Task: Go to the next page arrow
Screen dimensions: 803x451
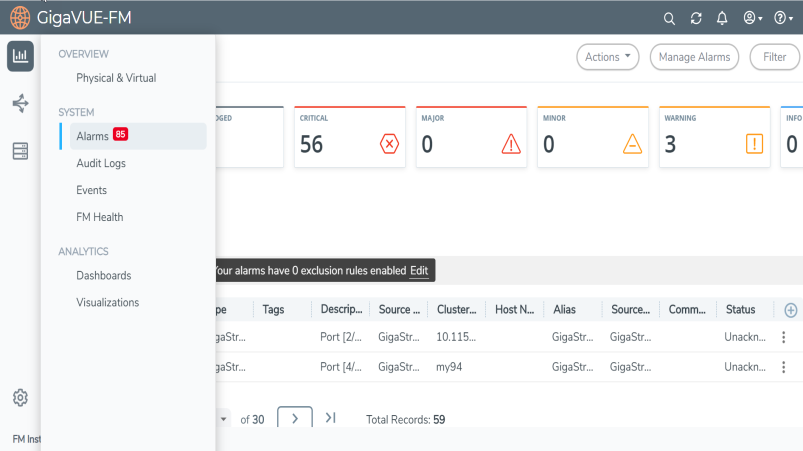Action: click(x=294, y=419)
